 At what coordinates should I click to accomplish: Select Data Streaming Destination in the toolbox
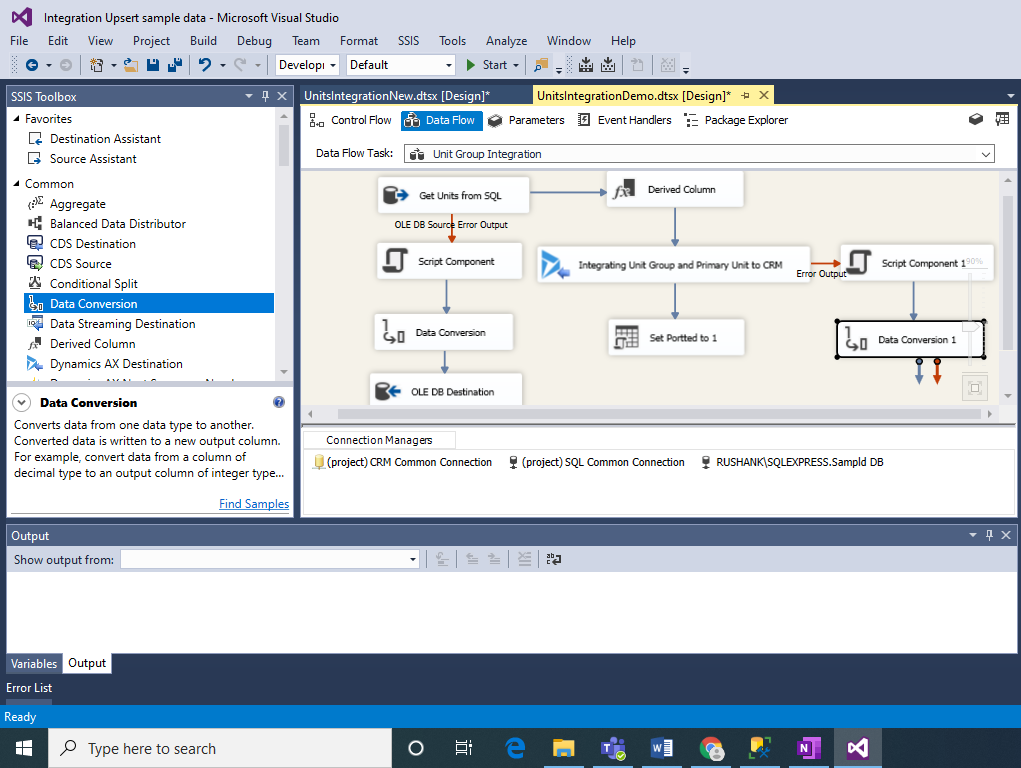[x=122, y=324]
